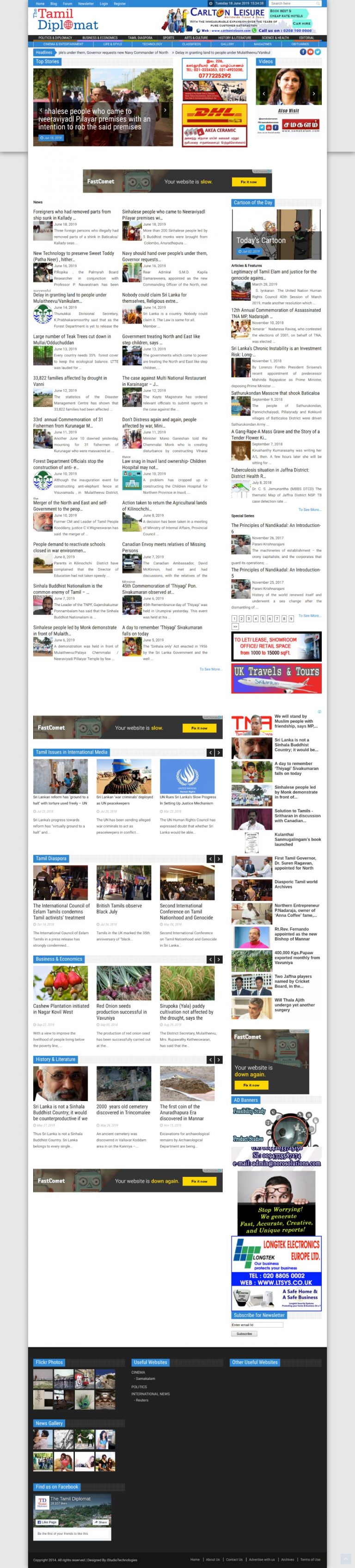This screenshot has height=1568, width=355.
Task: Open the Longtek Electronics advertisement
Action: (x=276, y=1274)
